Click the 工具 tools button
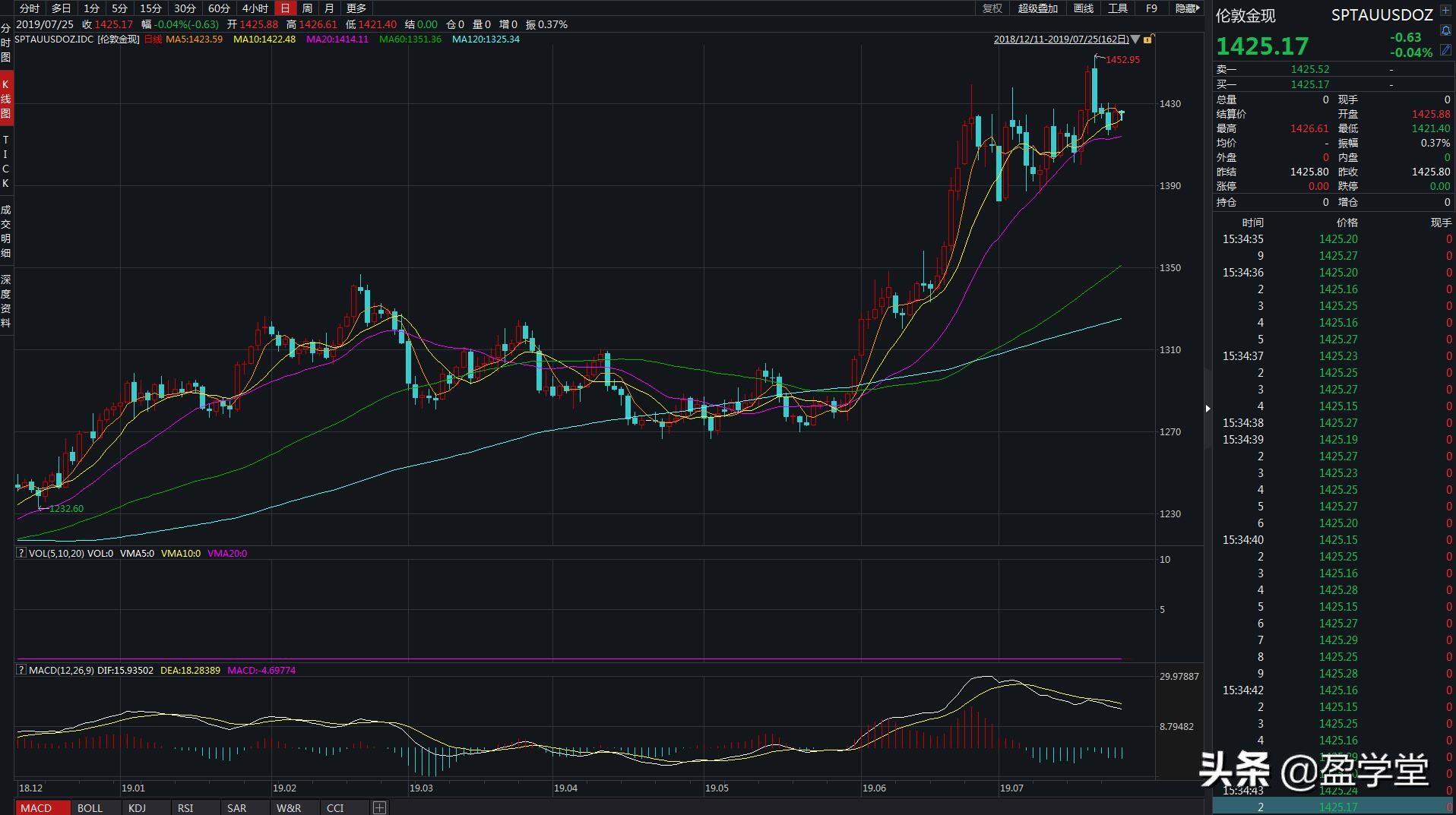This screenshot has width=1456, height=815. pos(1118,8)
